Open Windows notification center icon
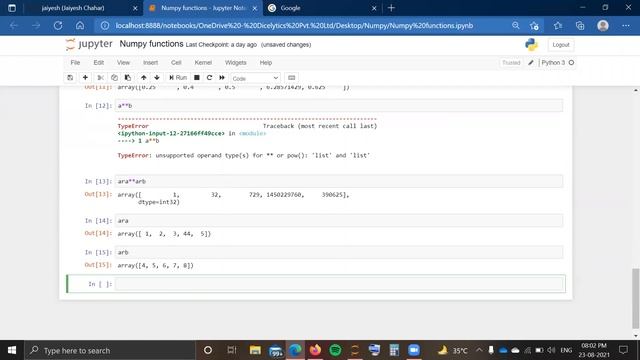Viewport: 640px width, 360px height. click(x=623, y=350)
